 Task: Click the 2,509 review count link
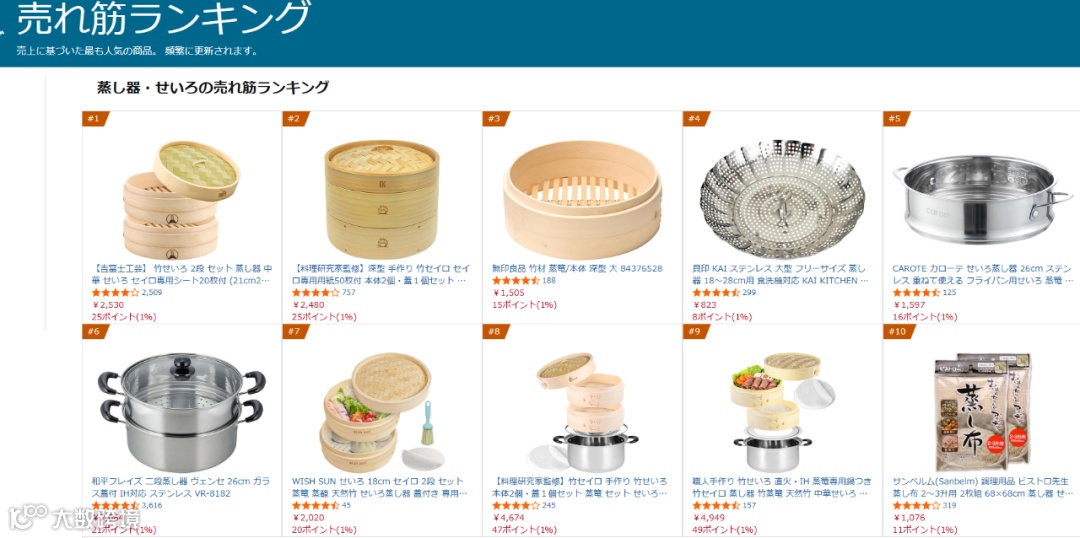152,293
